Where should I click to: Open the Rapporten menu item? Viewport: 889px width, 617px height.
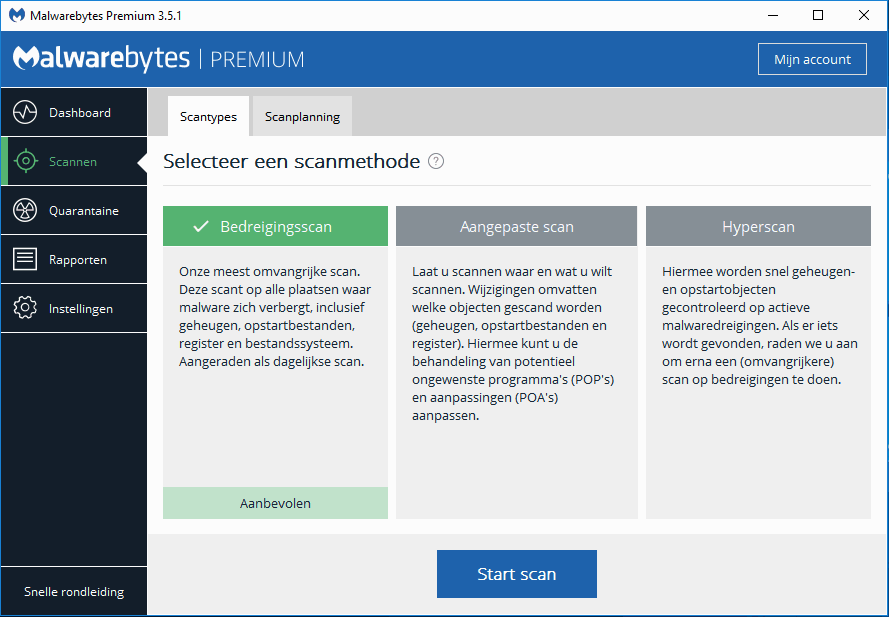[78, 260]
